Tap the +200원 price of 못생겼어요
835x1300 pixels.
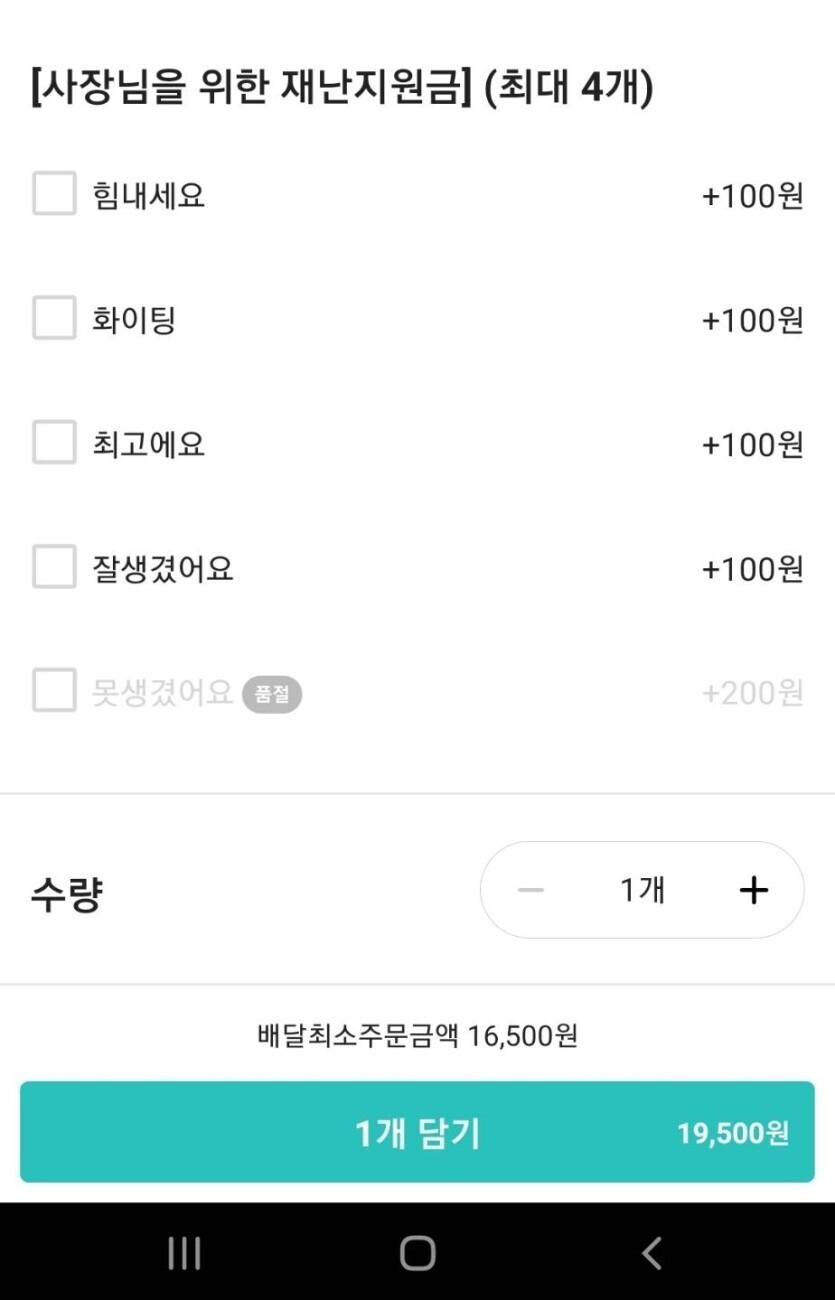click(x=752, y=693)
